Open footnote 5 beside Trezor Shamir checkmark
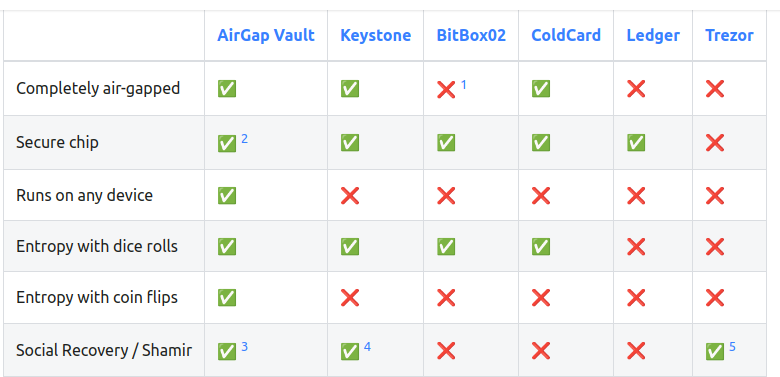The height and width of the screenshot is (377, 780). pos(732,347)
